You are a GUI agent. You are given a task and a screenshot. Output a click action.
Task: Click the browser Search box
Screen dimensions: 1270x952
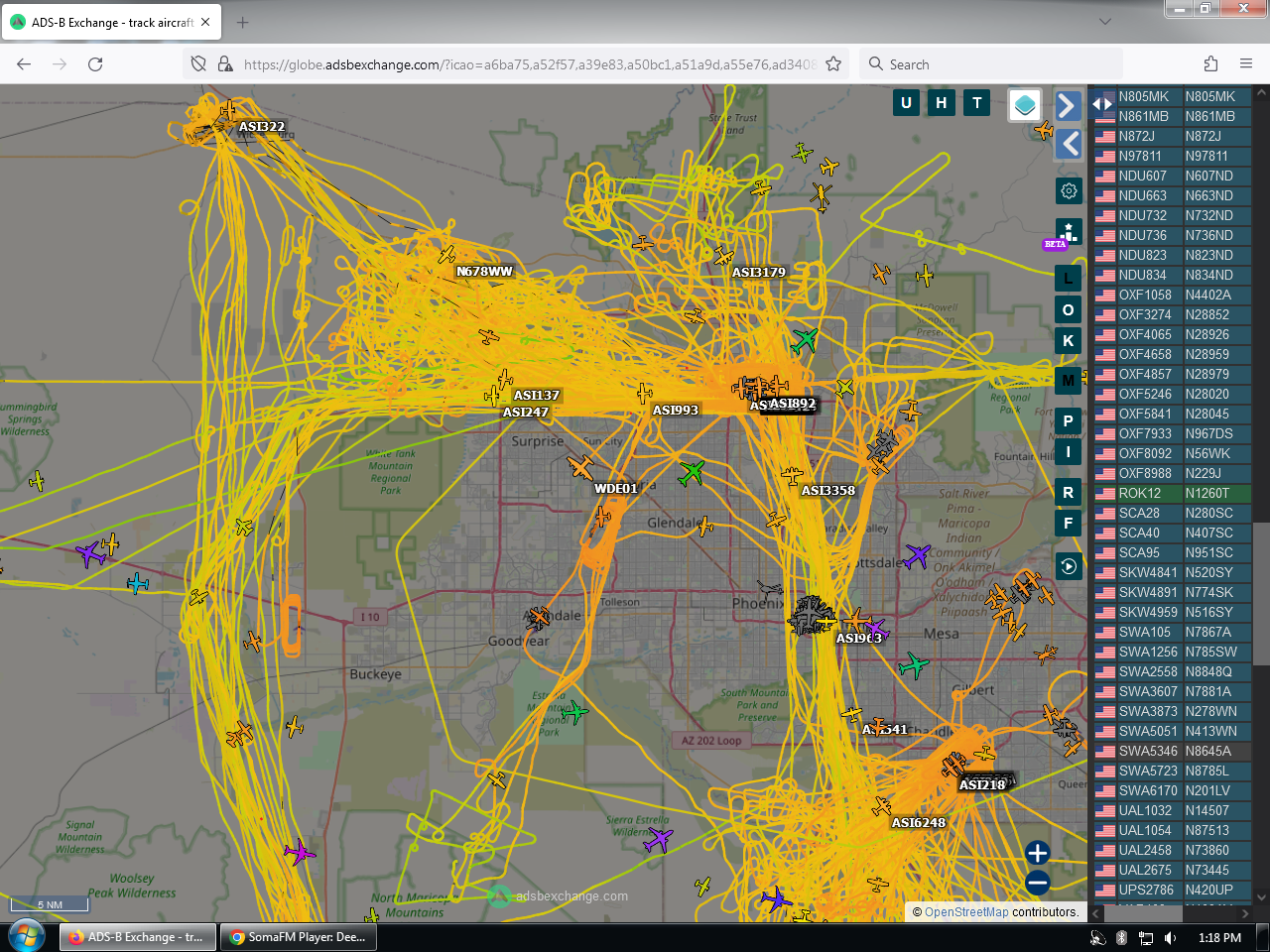992,64
